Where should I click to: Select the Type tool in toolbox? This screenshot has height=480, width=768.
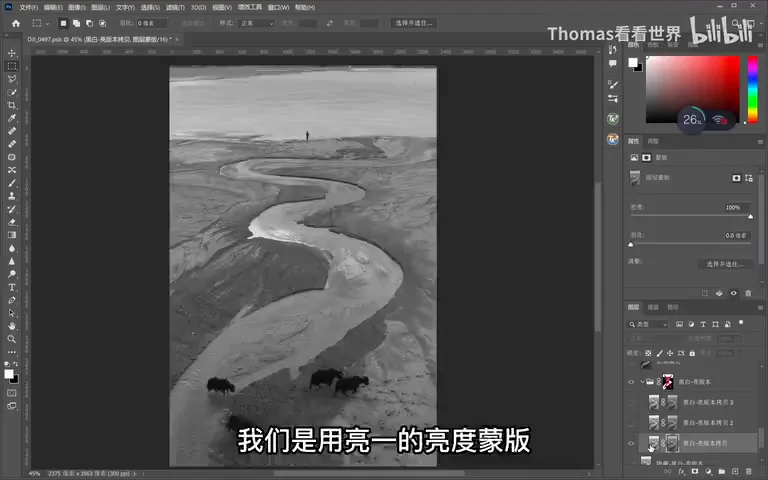(12, 288)
